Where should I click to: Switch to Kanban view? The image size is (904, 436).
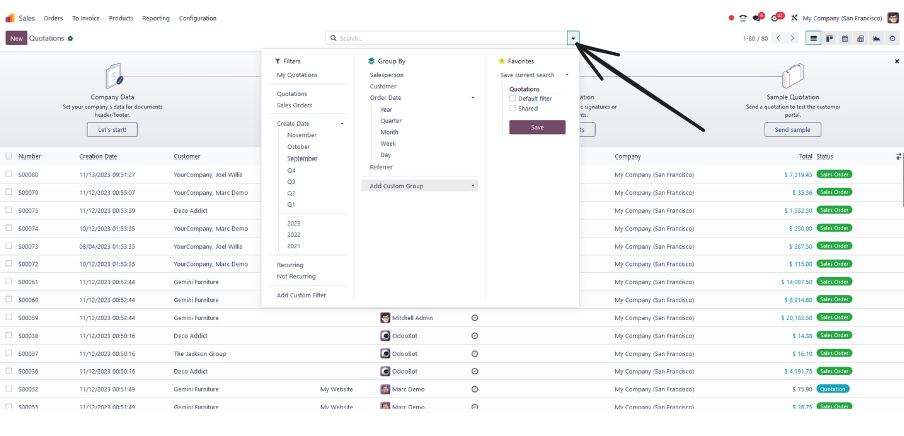(x=829, y=39)
